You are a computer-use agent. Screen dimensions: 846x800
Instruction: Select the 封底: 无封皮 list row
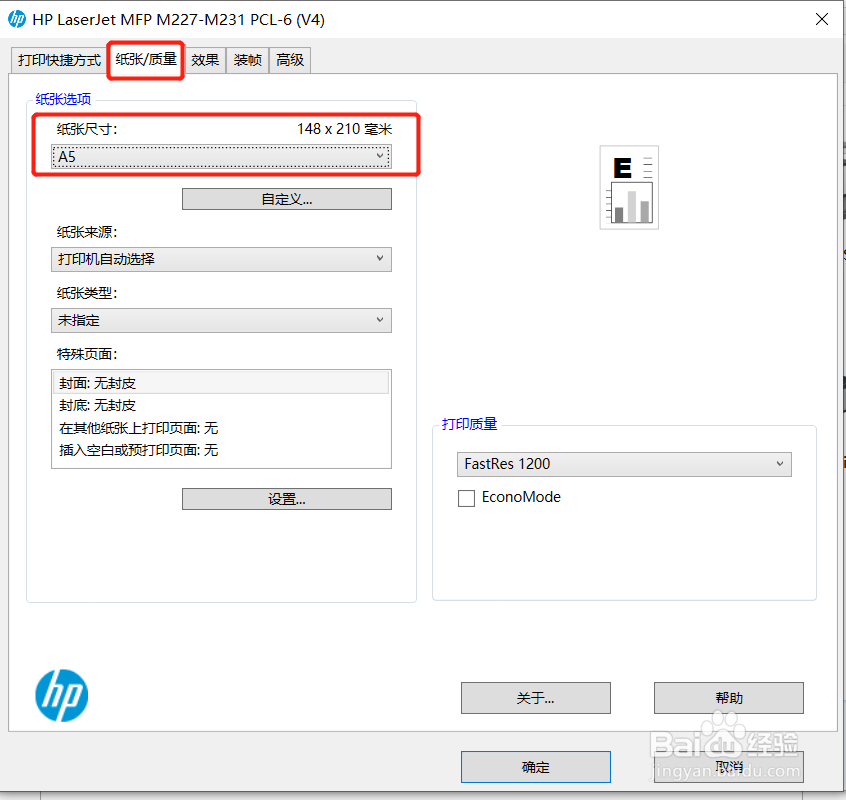pyautogui.click(x=221, y=405)
